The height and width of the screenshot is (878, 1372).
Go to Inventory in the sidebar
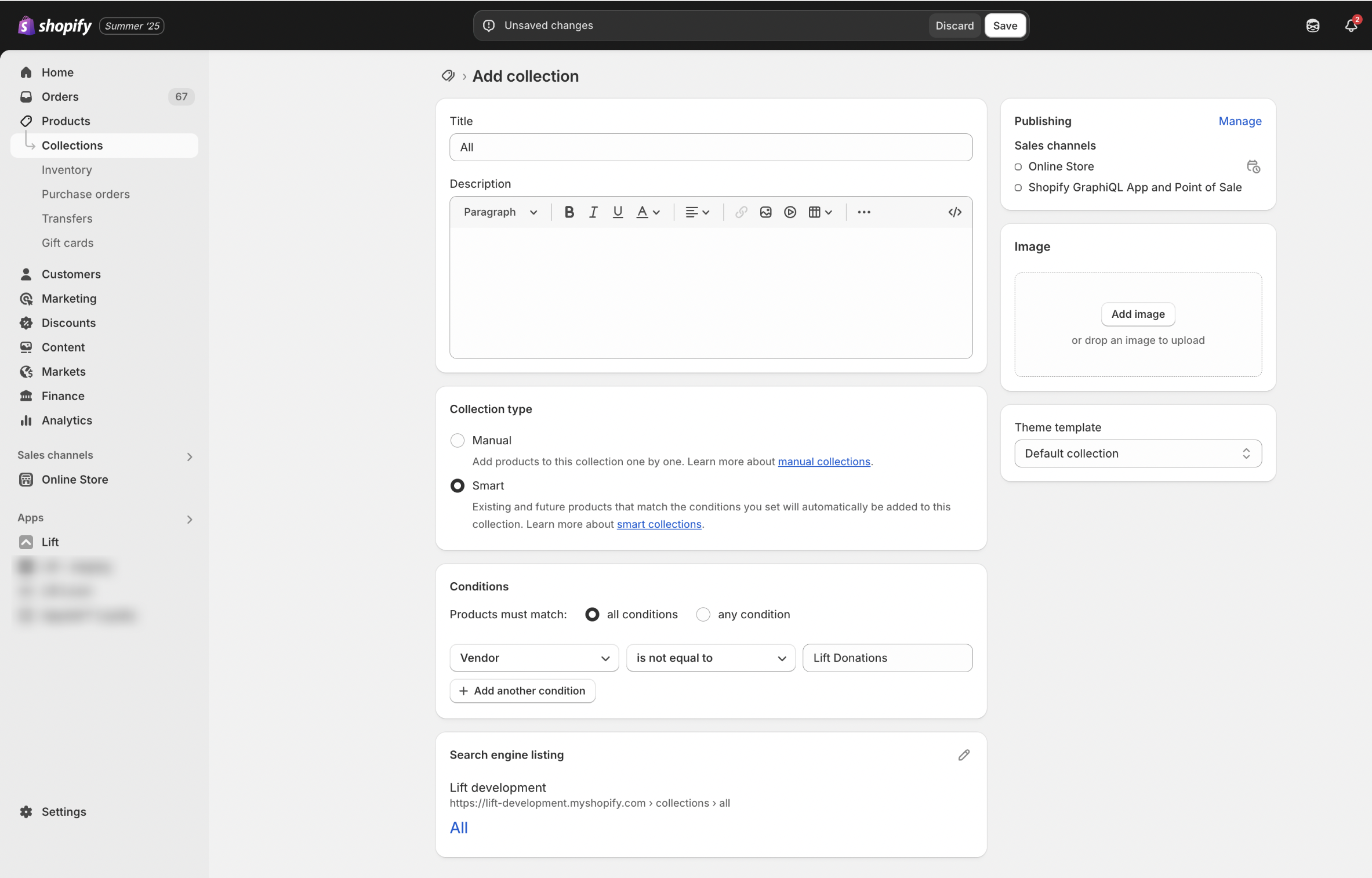(x=67, y=170)
